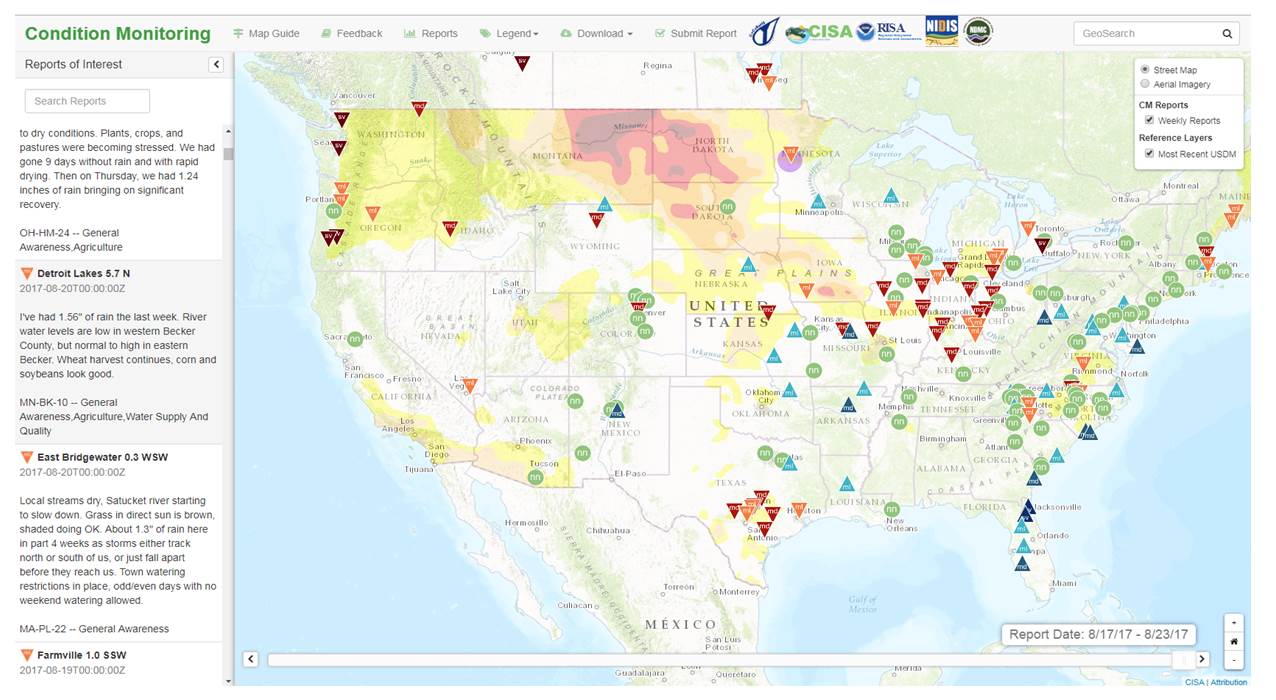Screen dimensions: 1276x700
Task: Open the Map Guide menu item
Action: 266,34
